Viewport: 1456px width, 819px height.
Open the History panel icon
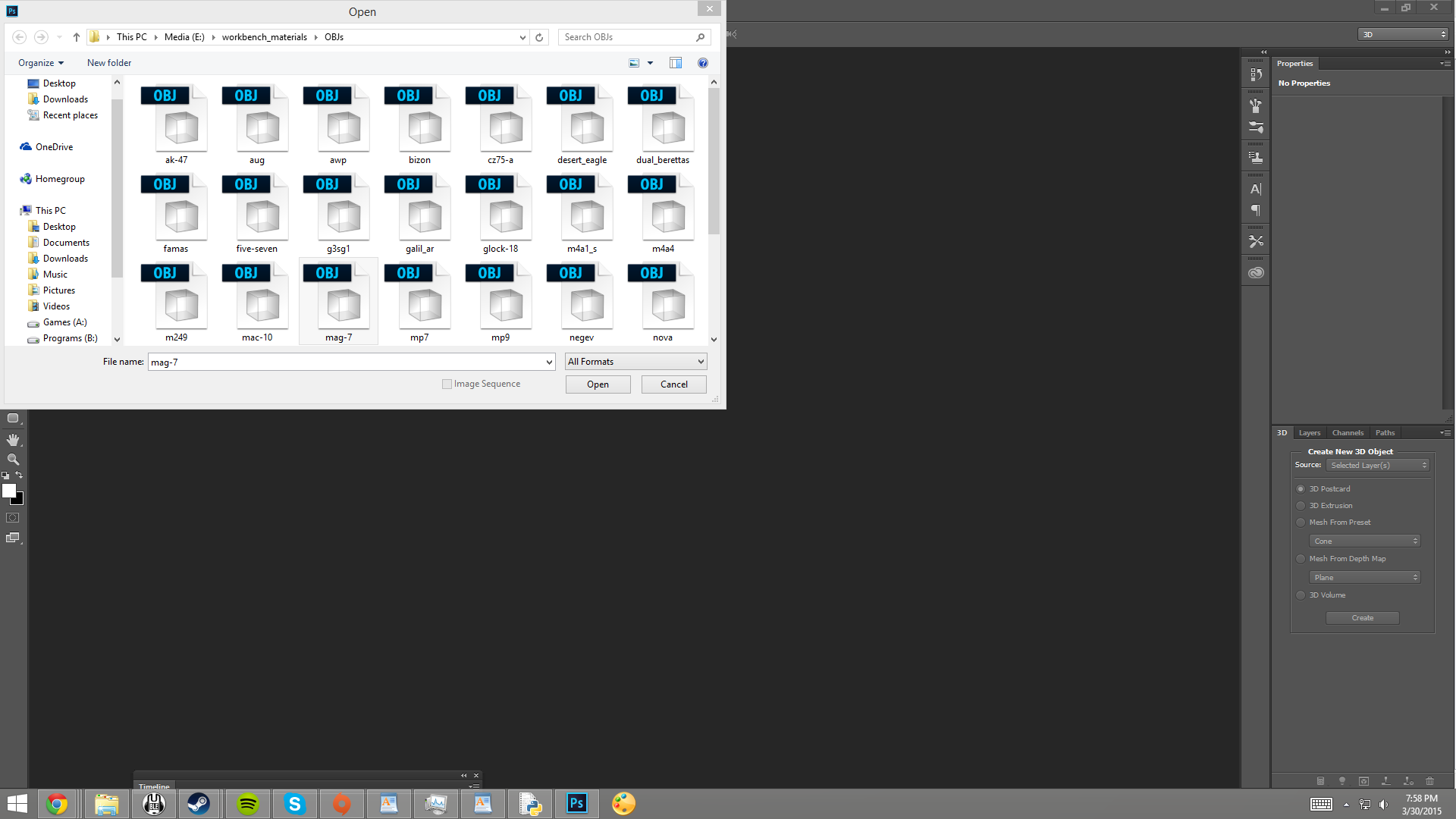1256,74
